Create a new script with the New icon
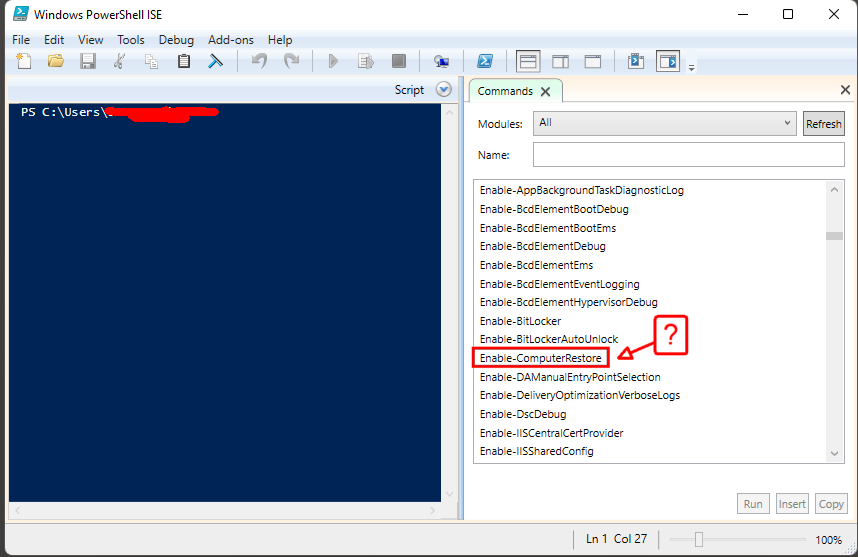The image size is (858, 557). coord(24,61)
